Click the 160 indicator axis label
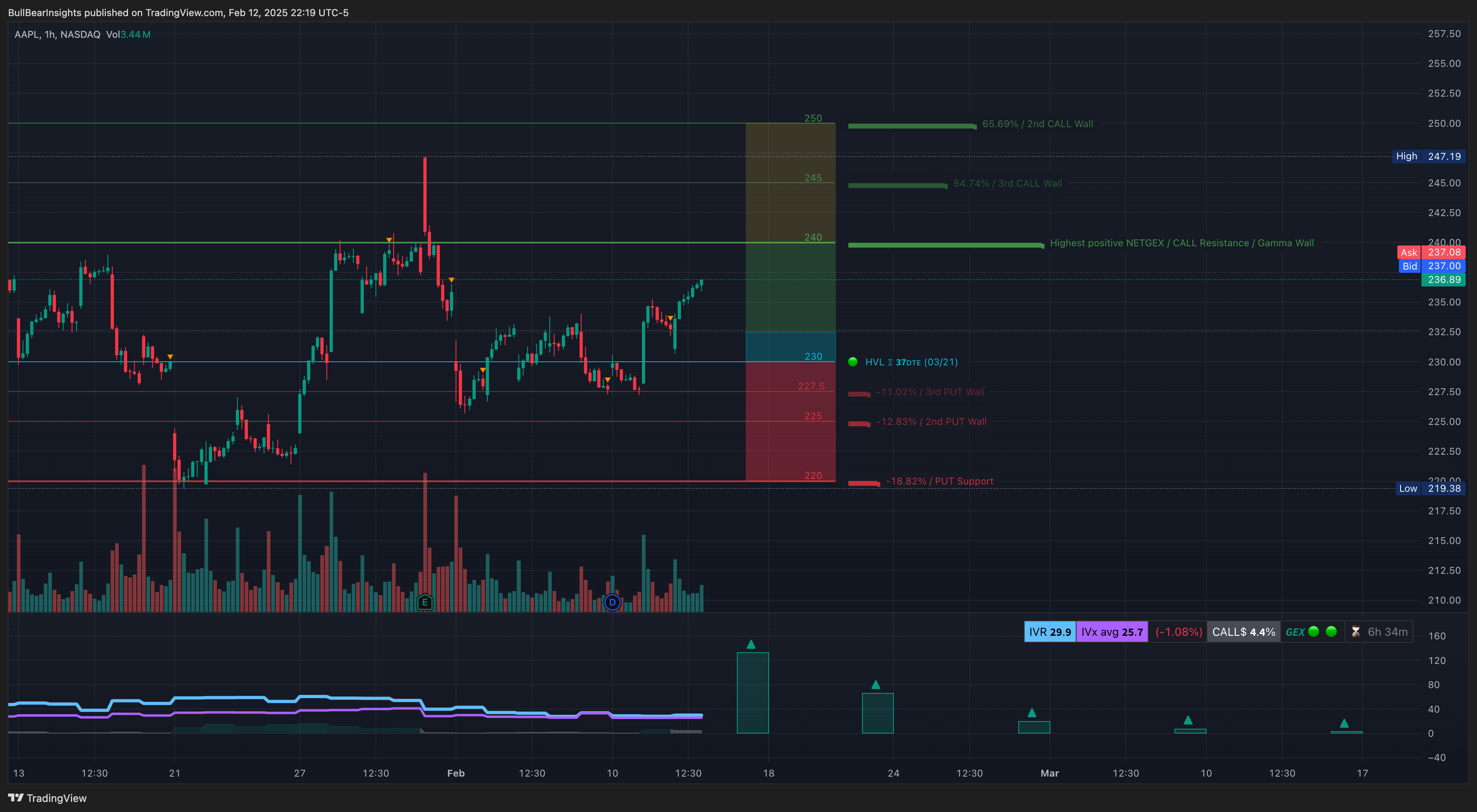The width and height of the screenshot is (1477, 812). pos(1437,636)
